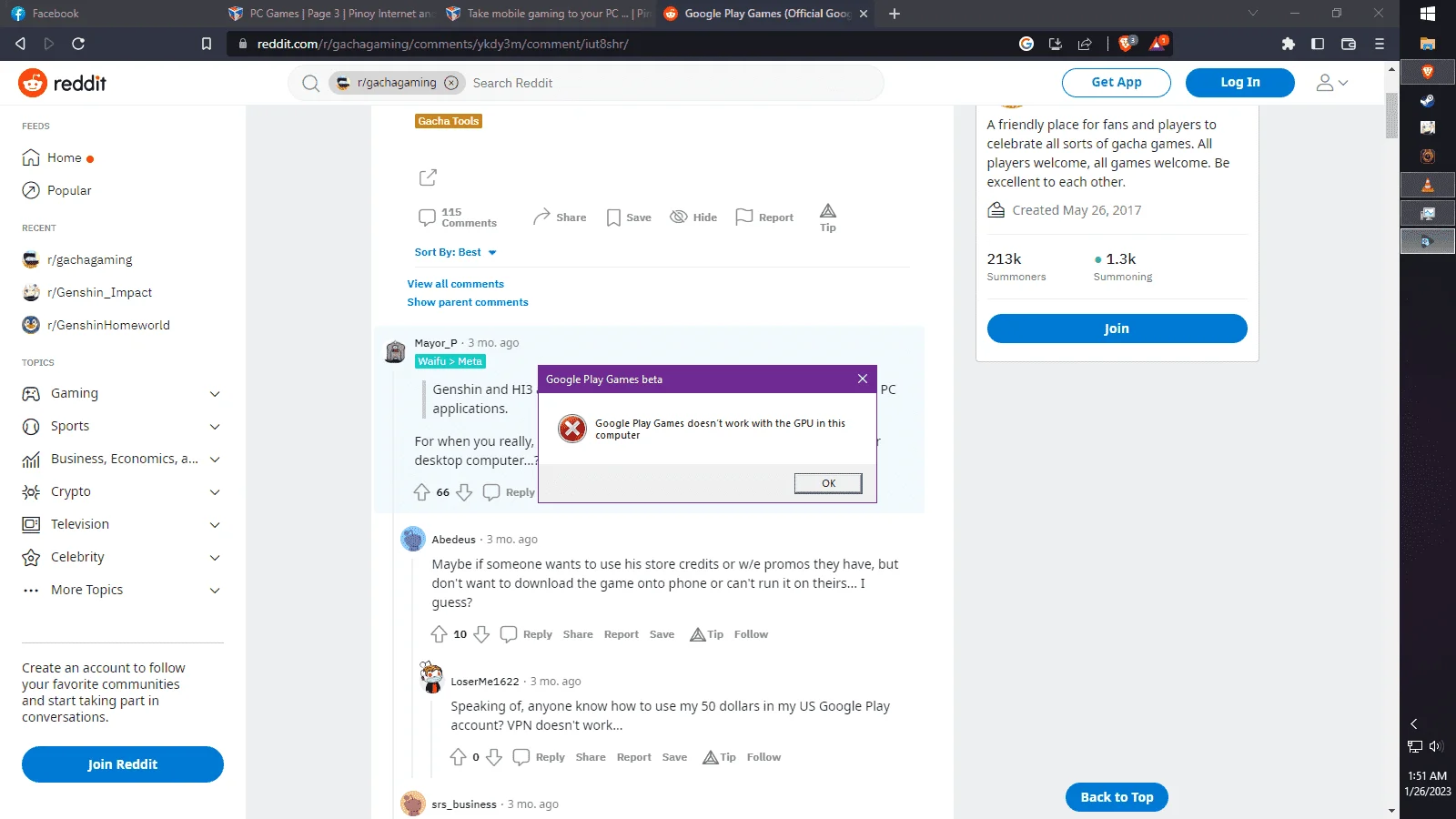Go to Popular feed
Image resolution: width=1456 pixels, height=819 pixels.
pos(57,191)
